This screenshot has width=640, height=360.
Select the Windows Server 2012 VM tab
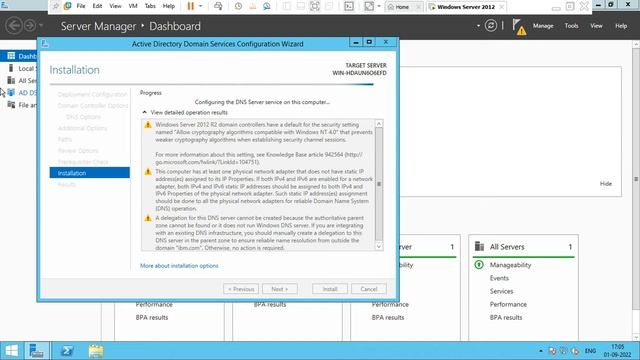click(x=466, y=7)
